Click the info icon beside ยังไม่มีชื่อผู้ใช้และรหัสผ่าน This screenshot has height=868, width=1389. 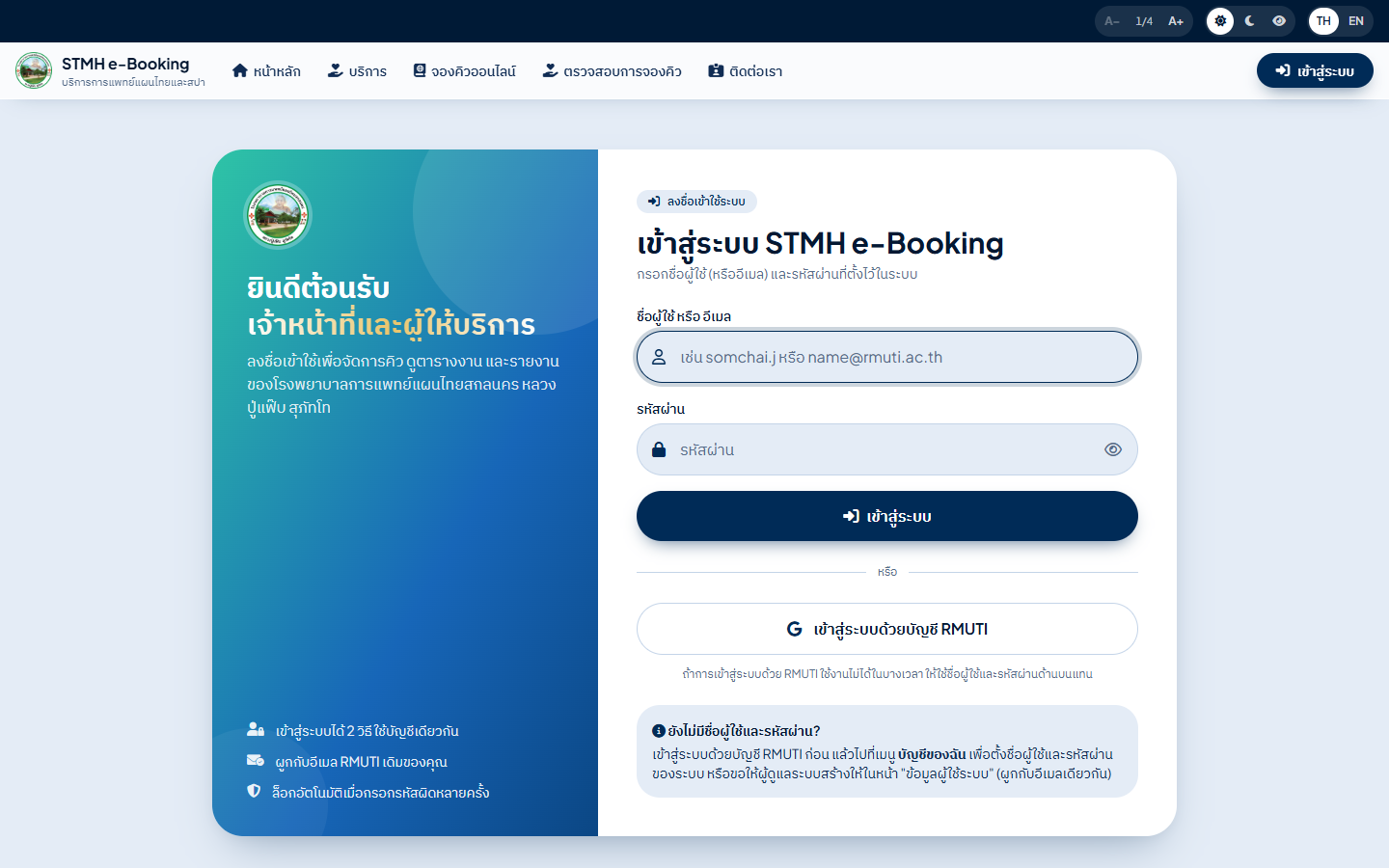659,731
